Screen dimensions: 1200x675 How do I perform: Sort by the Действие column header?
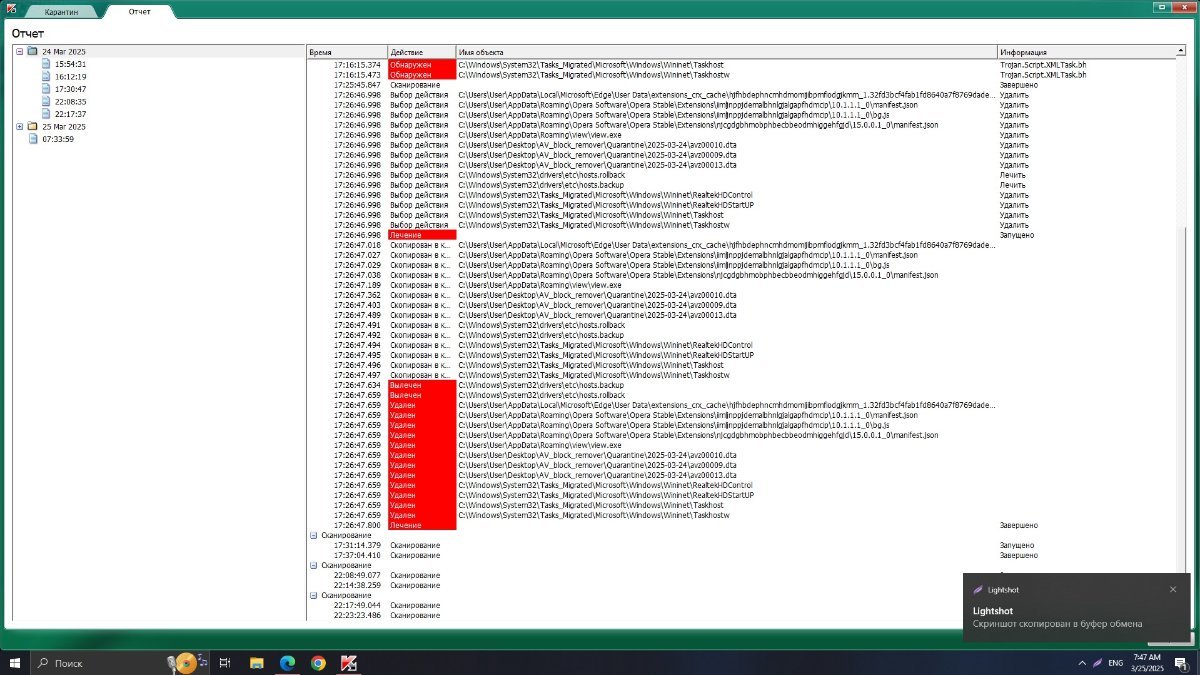421,52
